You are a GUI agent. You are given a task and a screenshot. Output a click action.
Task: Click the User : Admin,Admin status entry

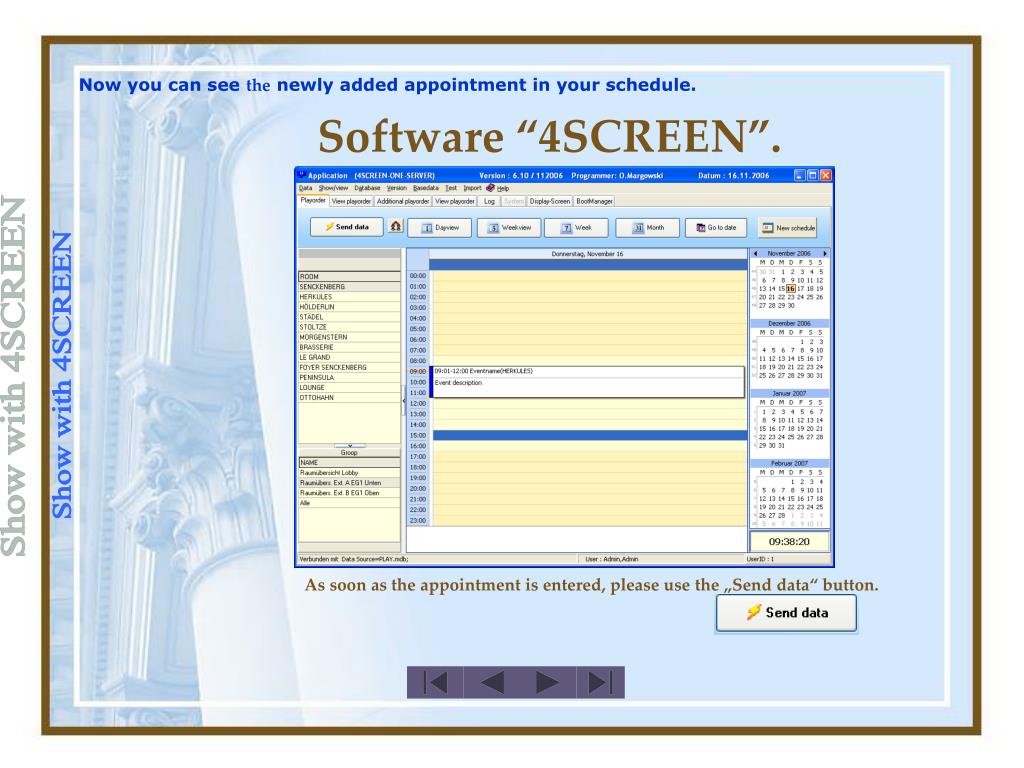(612, 560)
